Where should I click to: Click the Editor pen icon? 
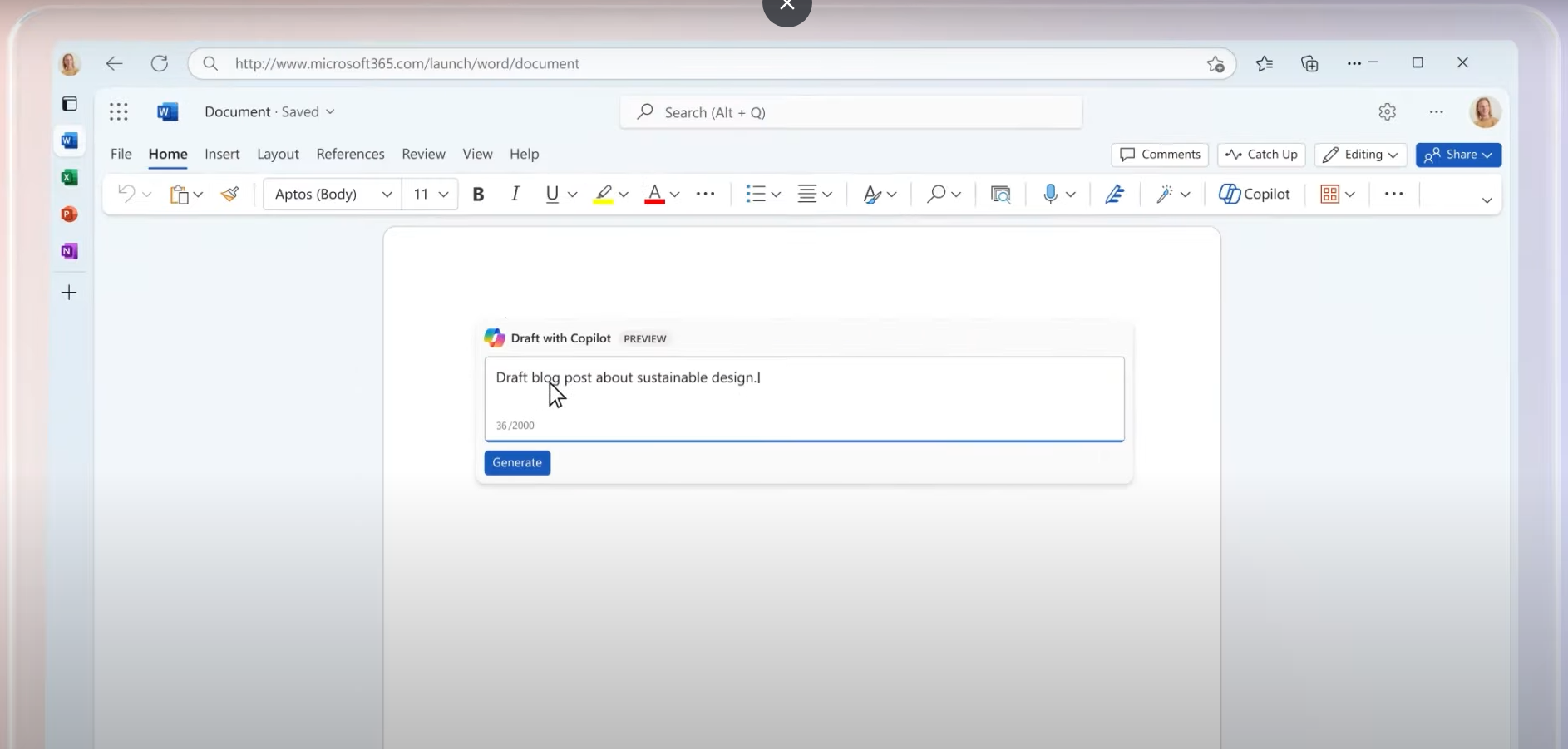pyautogui.click(x=1115, y=194)
